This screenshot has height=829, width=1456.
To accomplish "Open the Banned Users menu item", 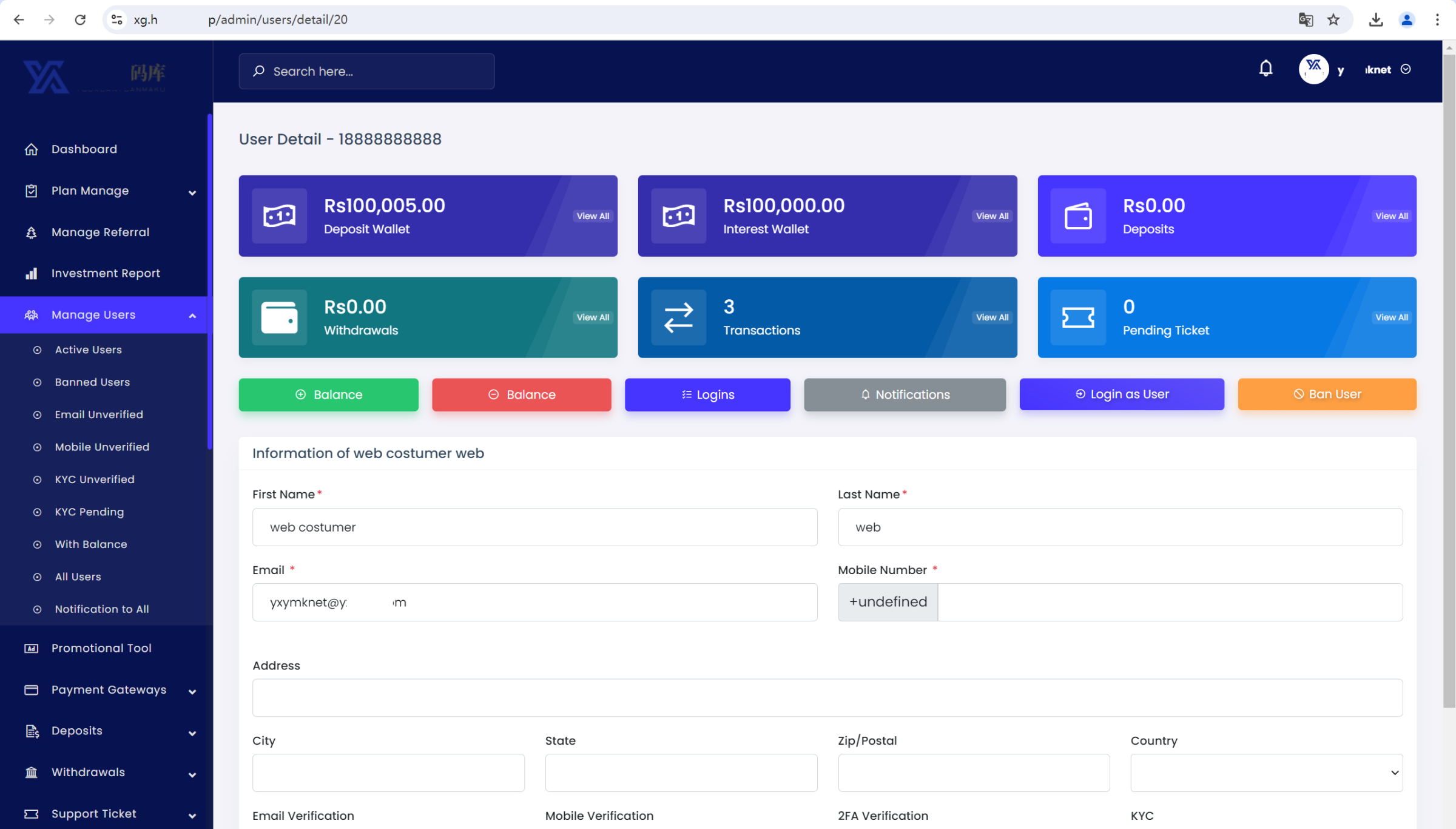I will (92, 382).
